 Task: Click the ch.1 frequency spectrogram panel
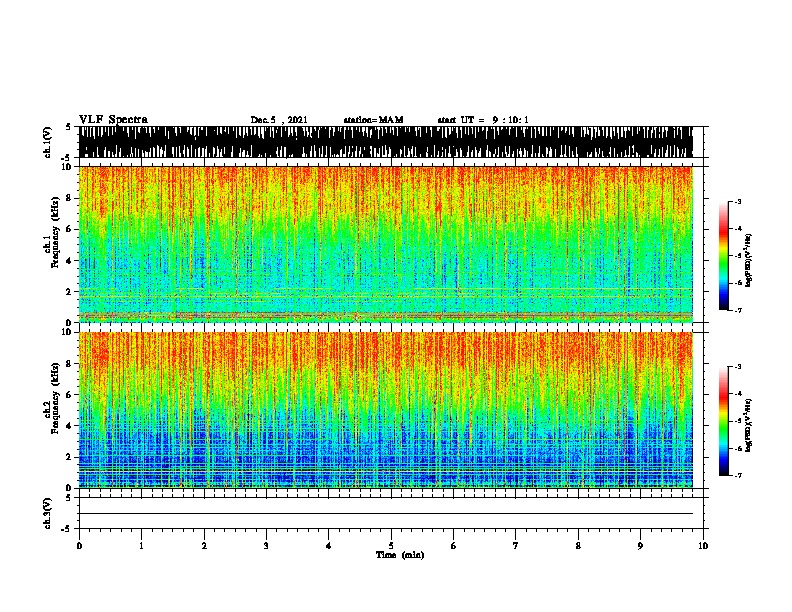(386, 244)
